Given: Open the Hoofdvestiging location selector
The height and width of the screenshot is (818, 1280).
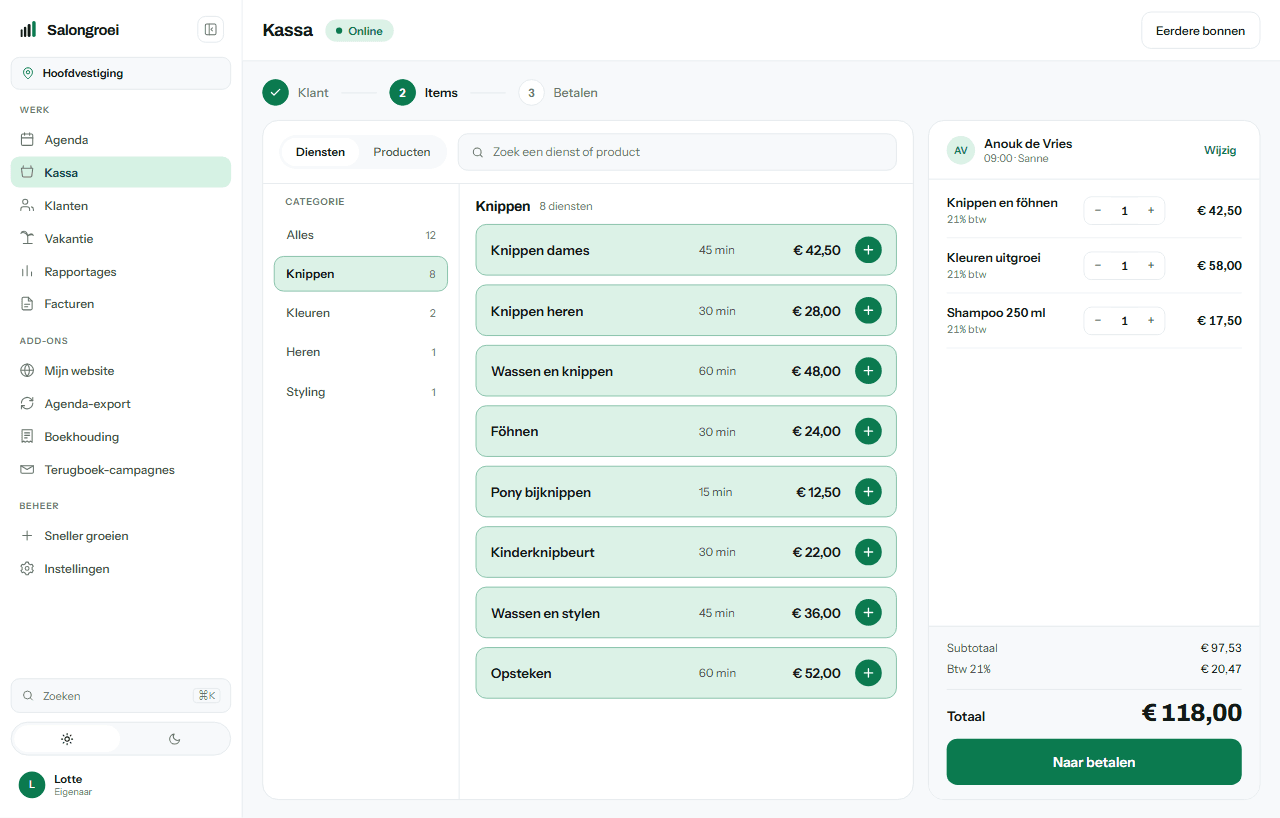Looking at the screenshot, I should (121, 73).
